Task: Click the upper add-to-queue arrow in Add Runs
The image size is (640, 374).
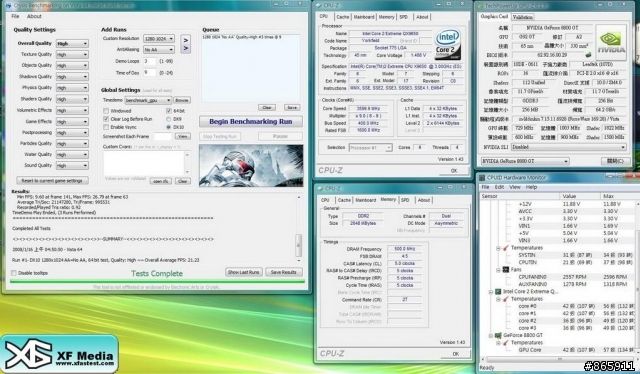Action: point(186,40)
